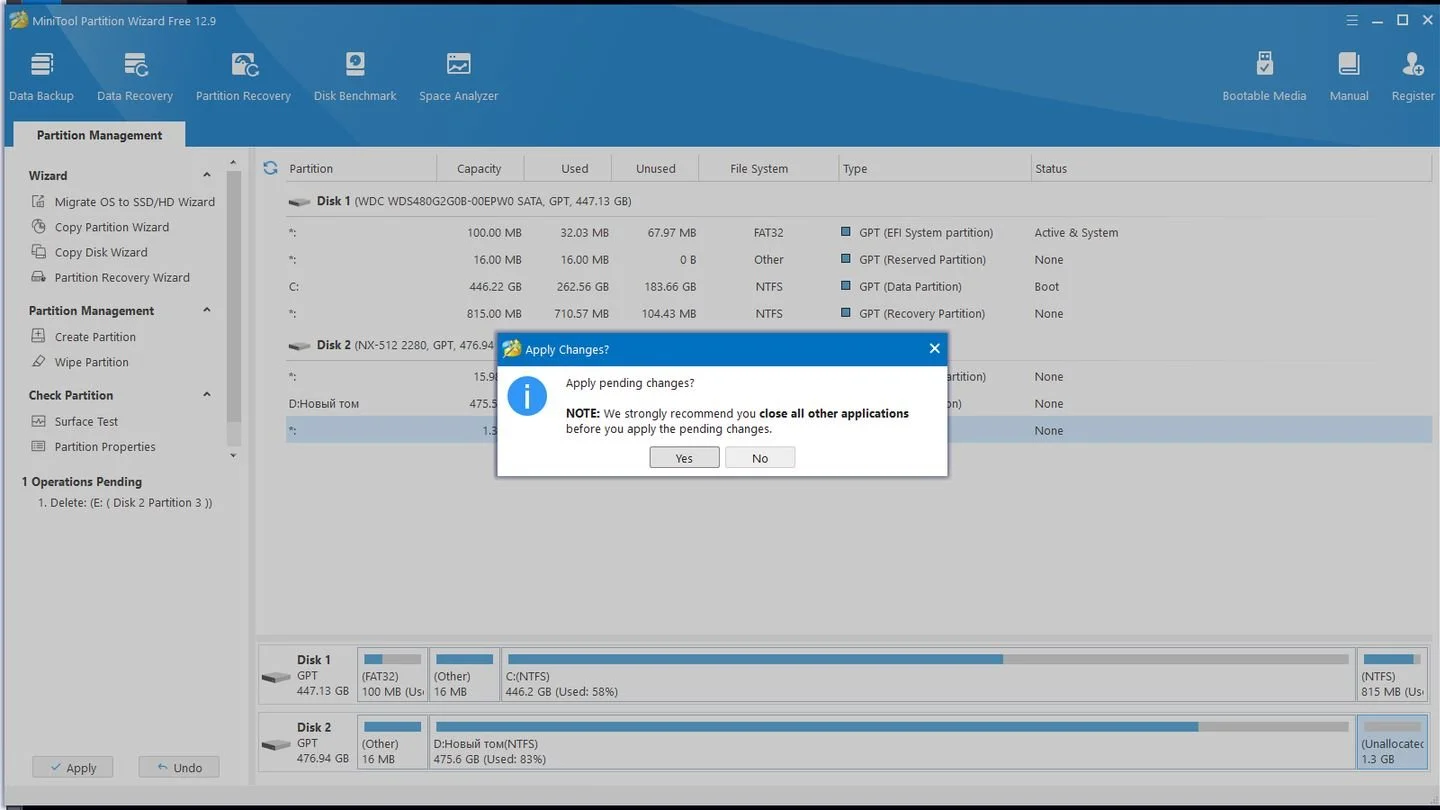Open the Manual icon
This screenshot has height=810, width=1440.
tap(1349, 77)
